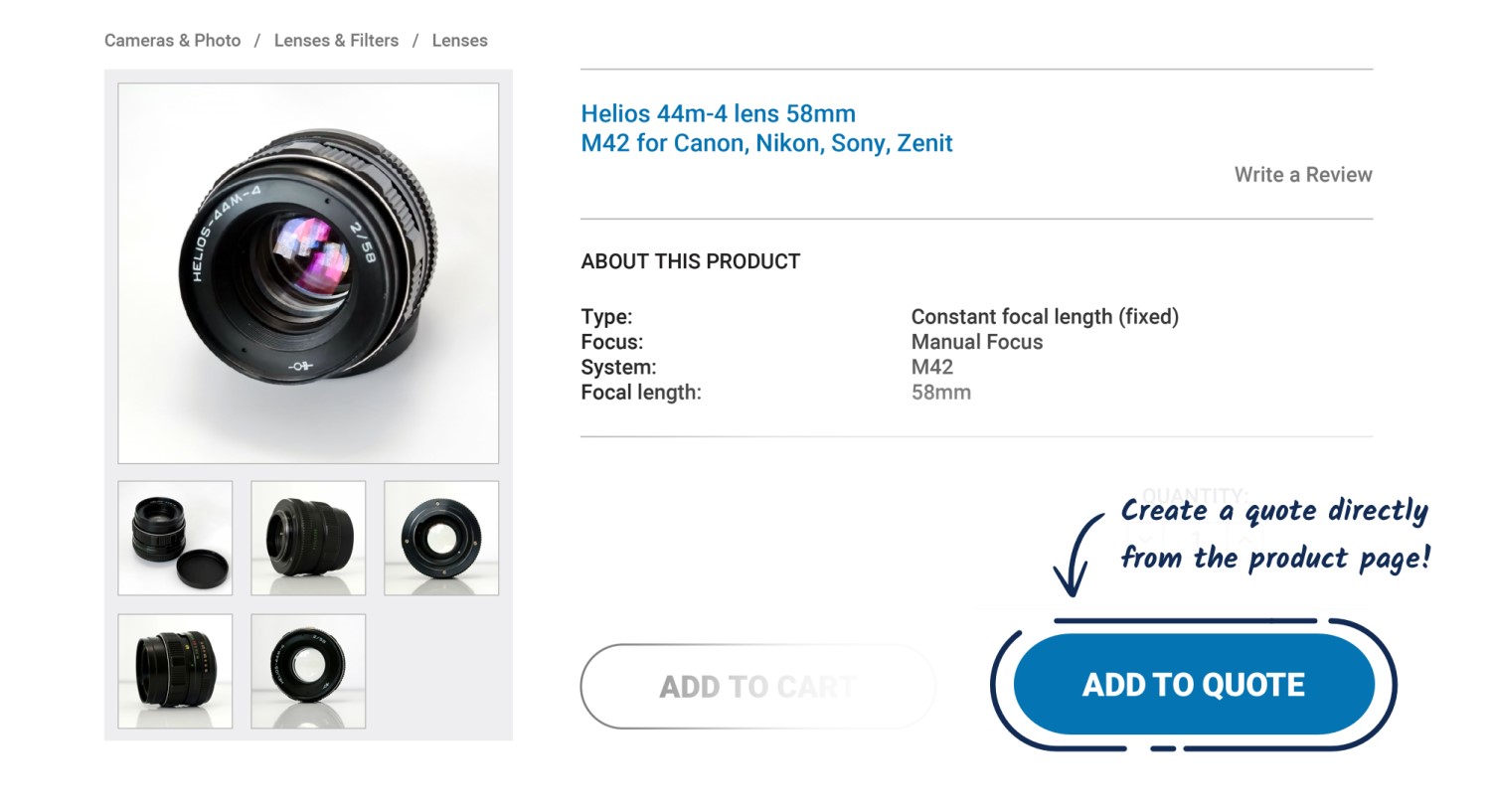This screenshot has height=812, width=1491.
Task: Click the Manual Focus value text
Action: tap(976, 342)
